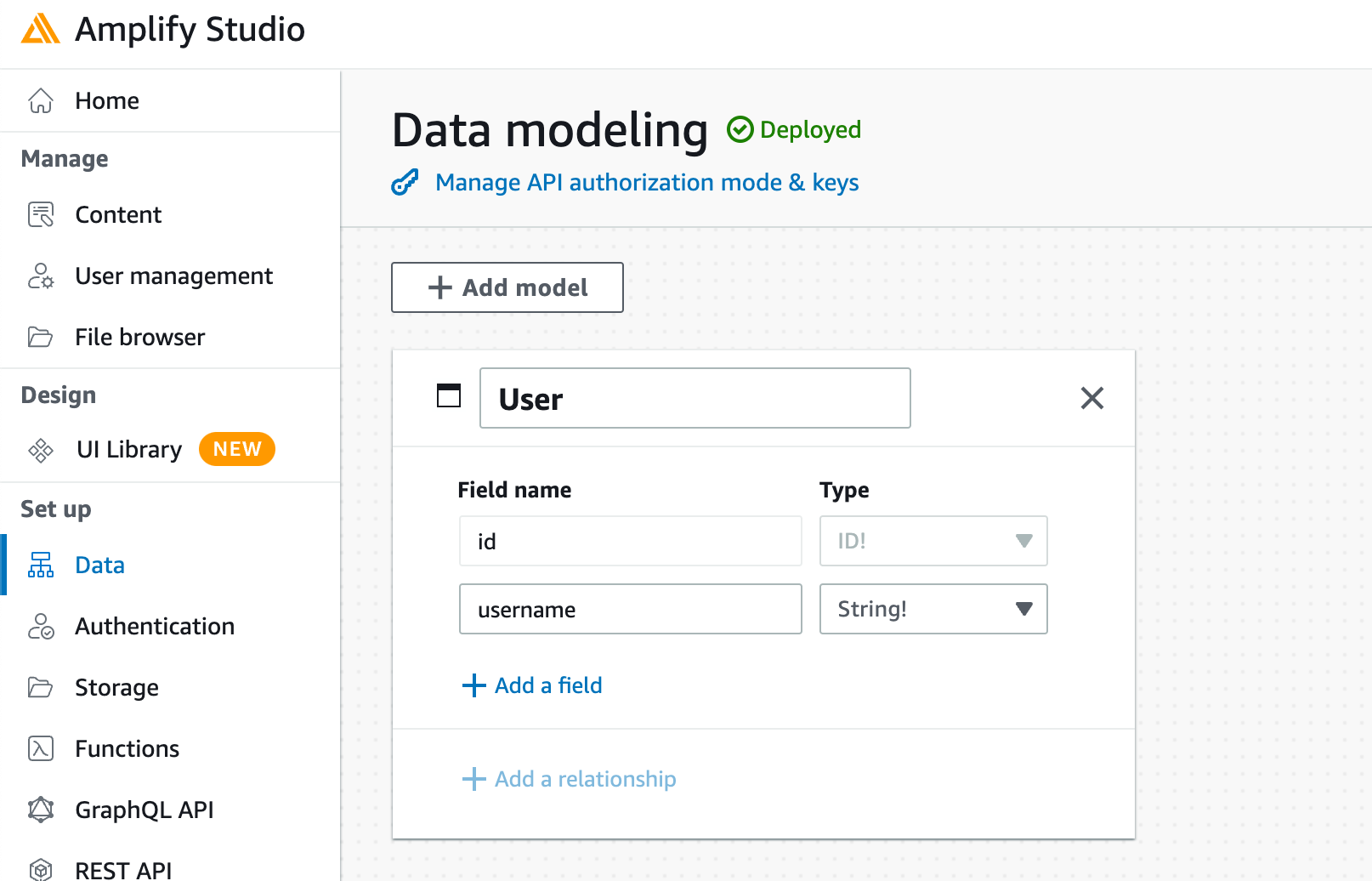Click the arrow on String! dropdown
Screen dimensions: 1372x881
point(1024,609)
